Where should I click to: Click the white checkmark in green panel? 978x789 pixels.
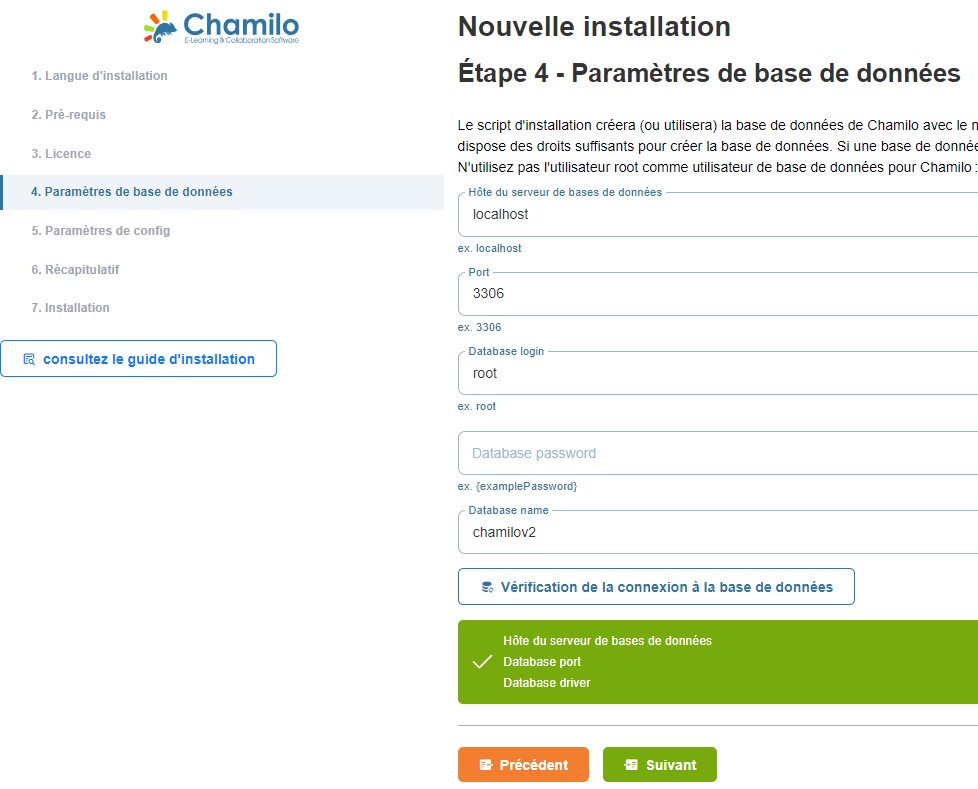point(482,662)
